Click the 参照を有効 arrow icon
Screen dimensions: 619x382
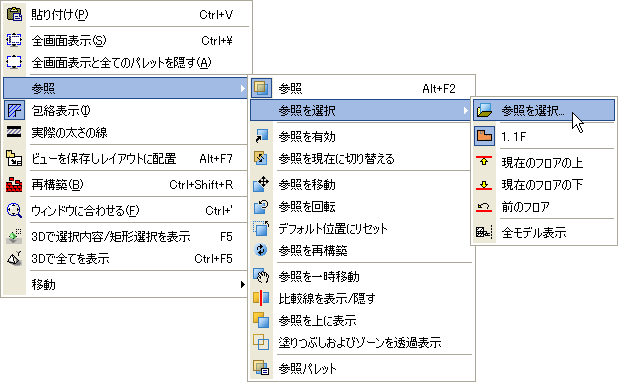pos(261,136)
